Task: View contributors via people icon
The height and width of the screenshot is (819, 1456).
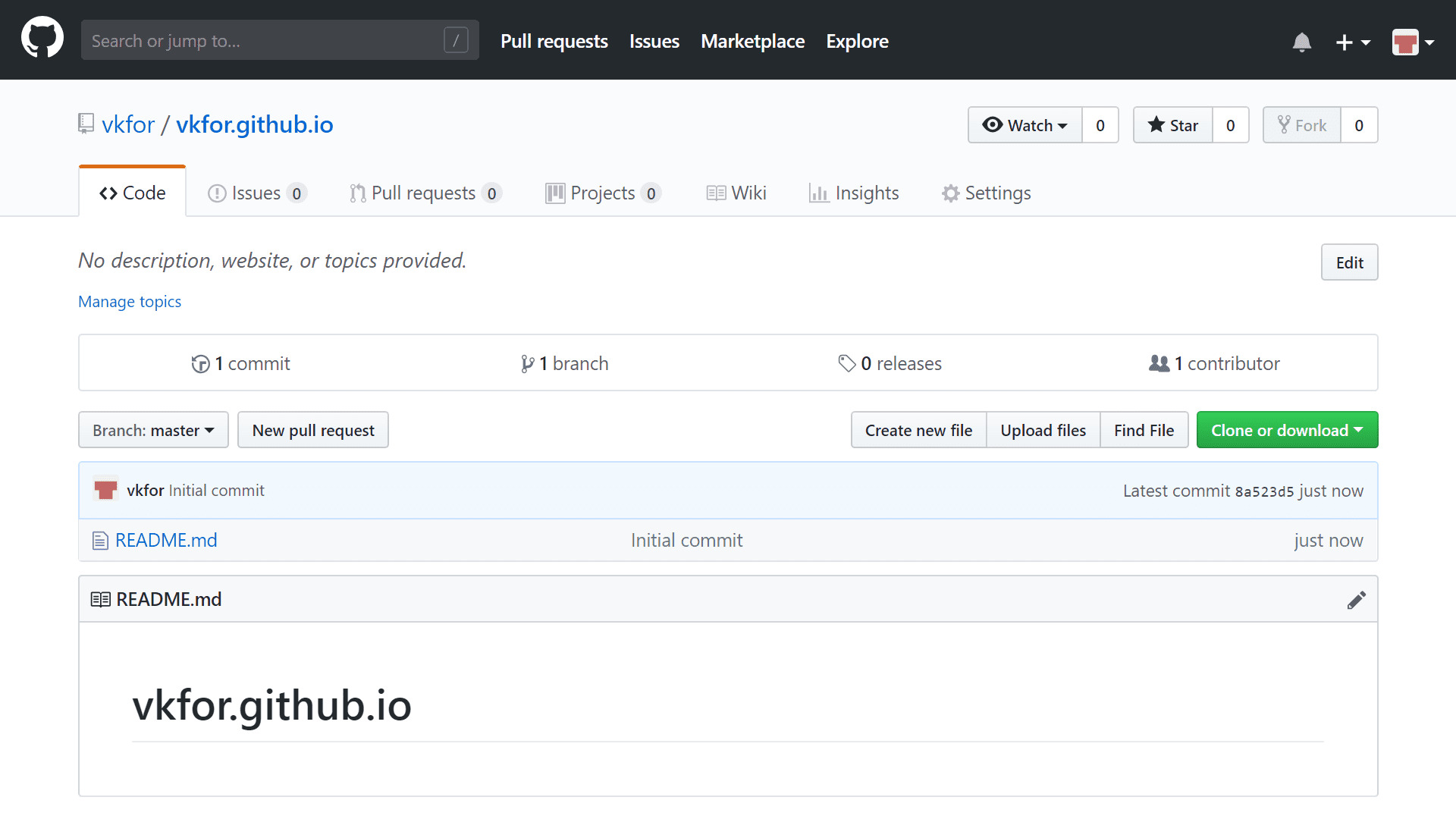Action: coord(1159,363)
